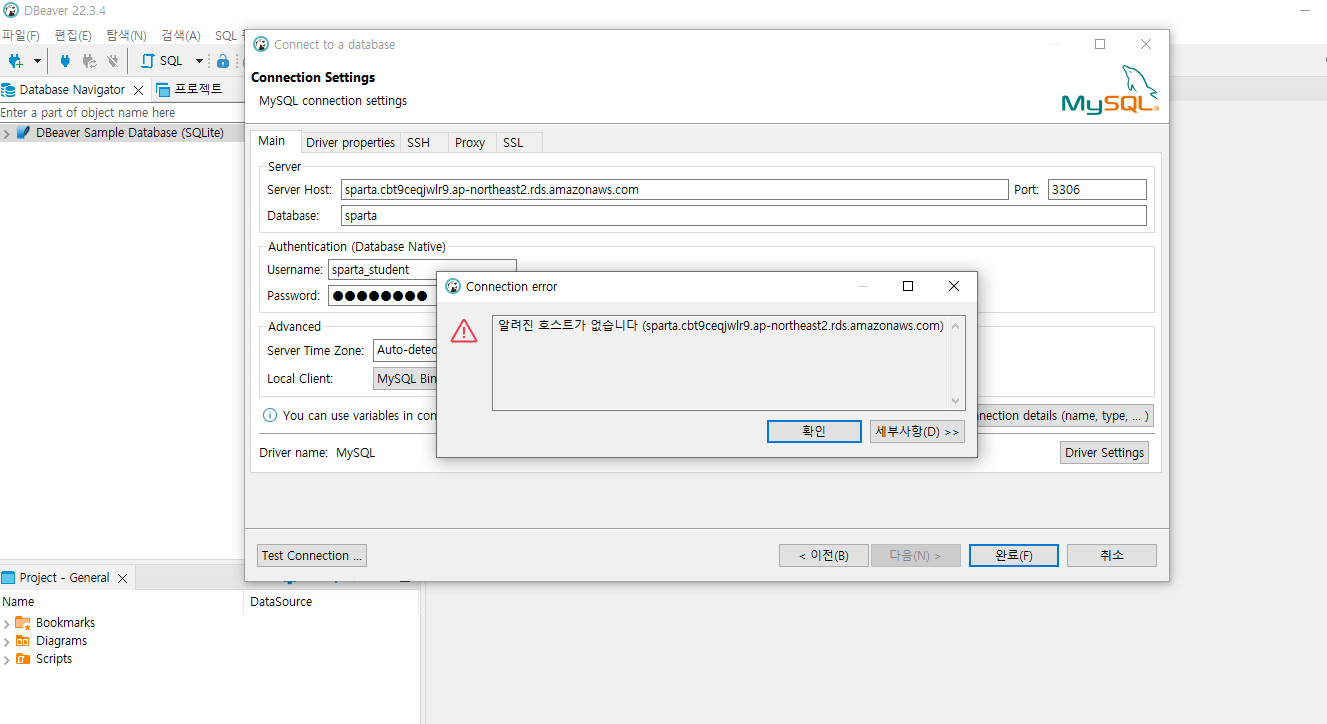
Task: Expand the Diagrams folder
Action: click(x=7, y=641)
